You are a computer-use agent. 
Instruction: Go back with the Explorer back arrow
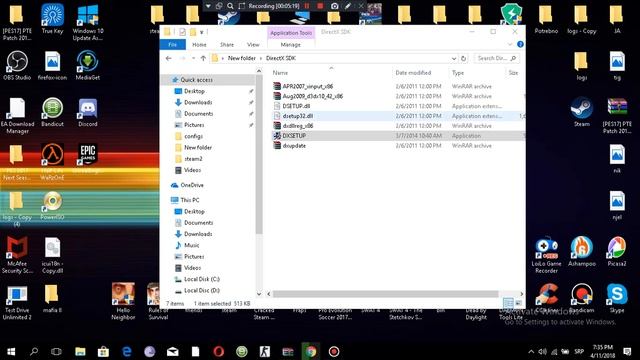169,58
